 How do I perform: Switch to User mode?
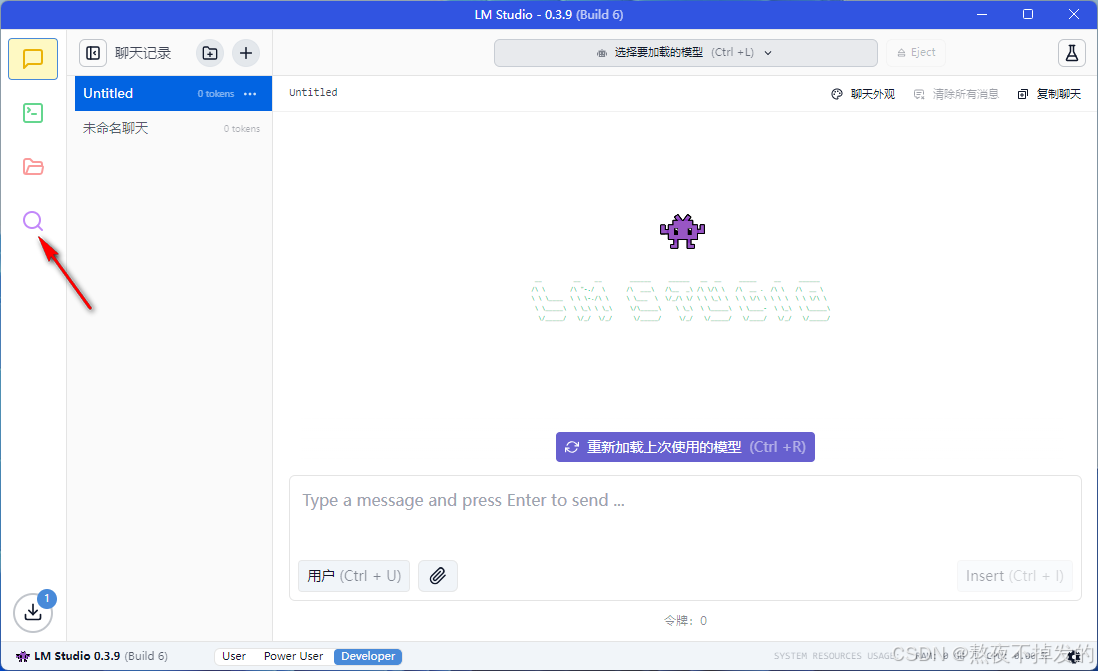pos(234,656)
